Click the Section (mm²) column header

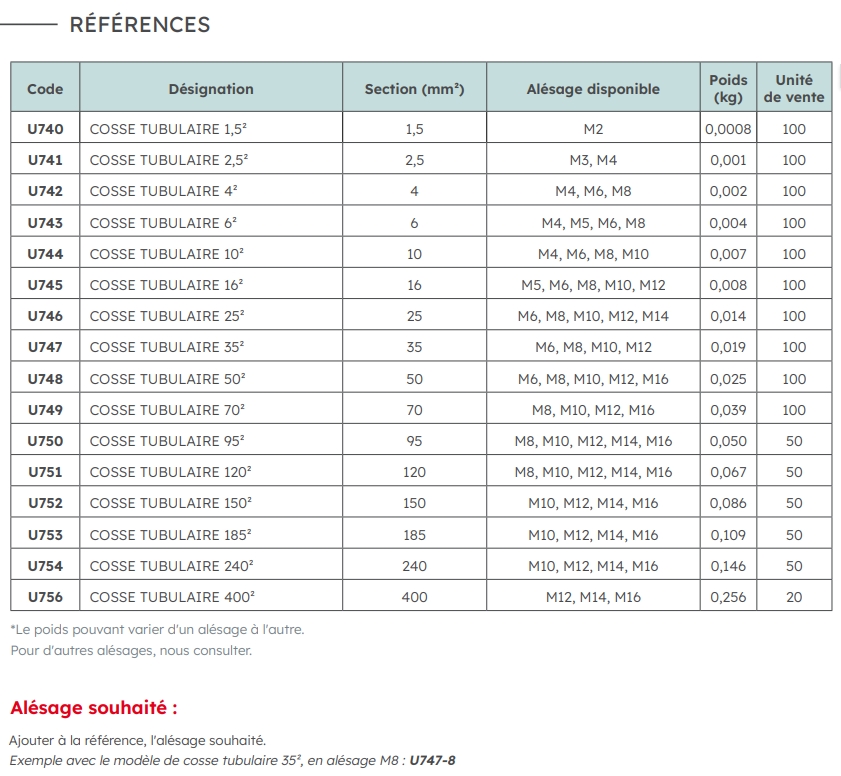click(x=414, y=89)
